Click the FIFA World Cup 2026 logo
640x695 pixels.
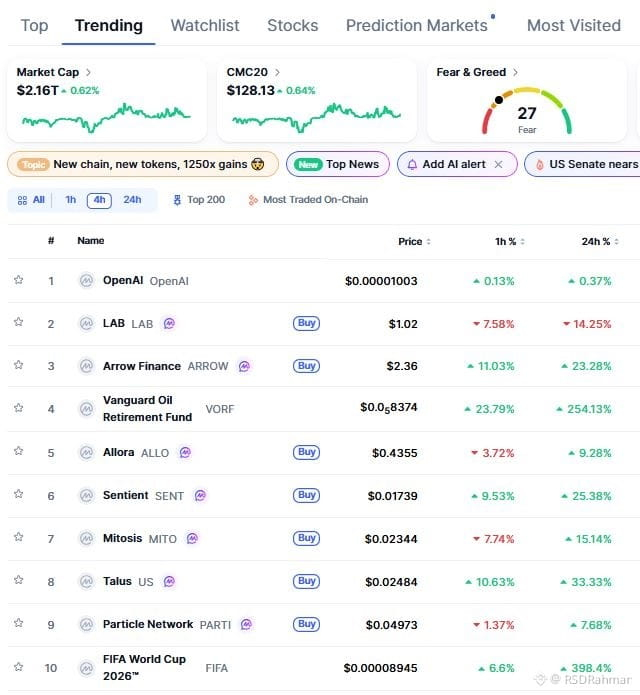click(x=86, y=668)
